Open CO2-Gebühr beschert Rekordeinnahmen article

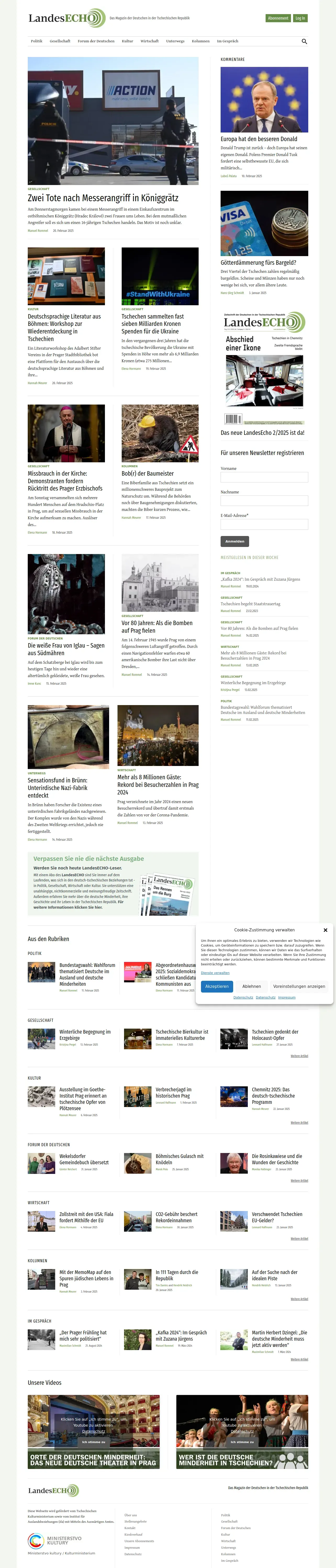click(176, 1217)
